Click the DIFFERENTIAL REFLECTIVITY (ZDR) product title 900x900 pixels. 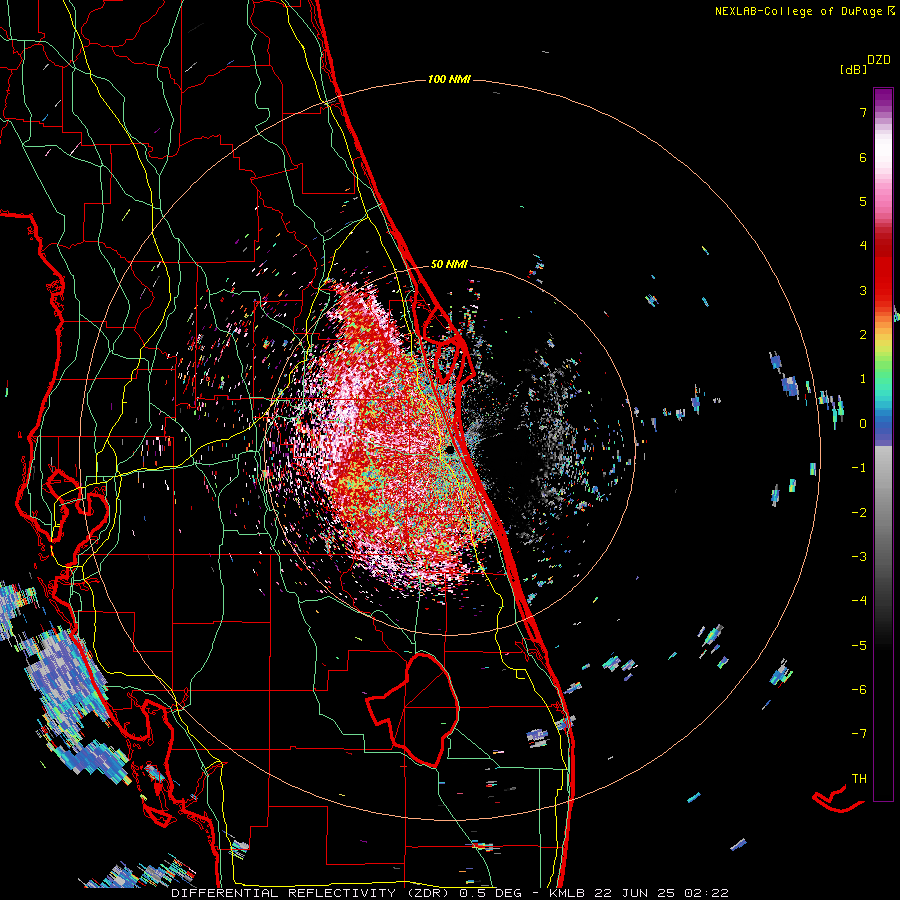pyautogui.click(x=311, y=893)
